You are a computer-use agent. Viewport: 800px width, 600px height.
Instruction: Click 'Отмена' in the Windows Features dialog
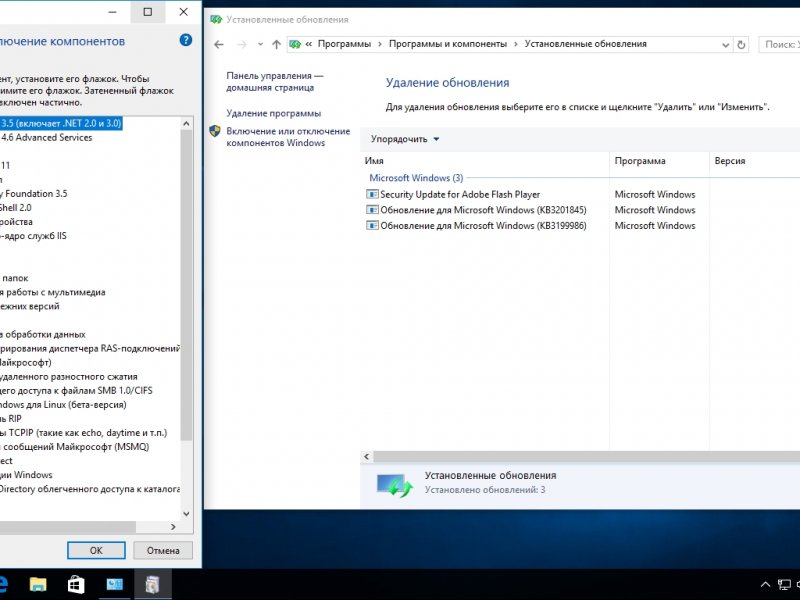tap(163, 551)
